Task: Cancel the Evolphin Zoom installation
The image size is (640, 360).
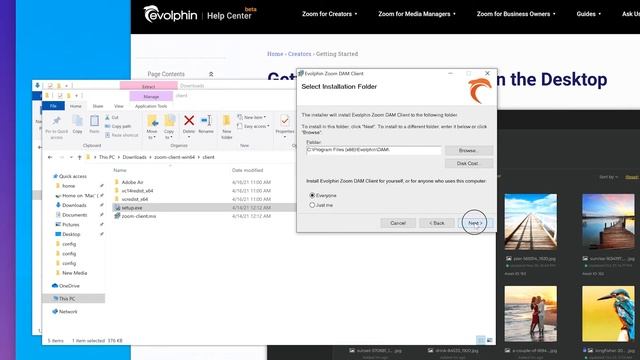Action: point(398,223)
